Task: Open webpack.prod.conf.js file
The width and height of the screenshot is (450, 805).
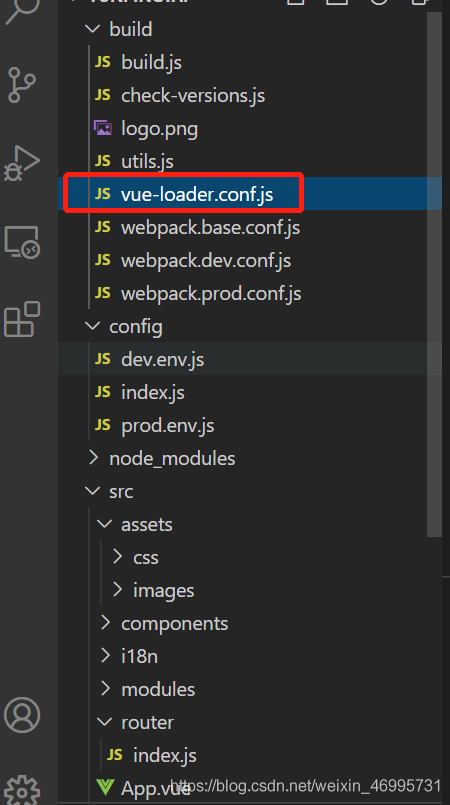Action: 211,293
